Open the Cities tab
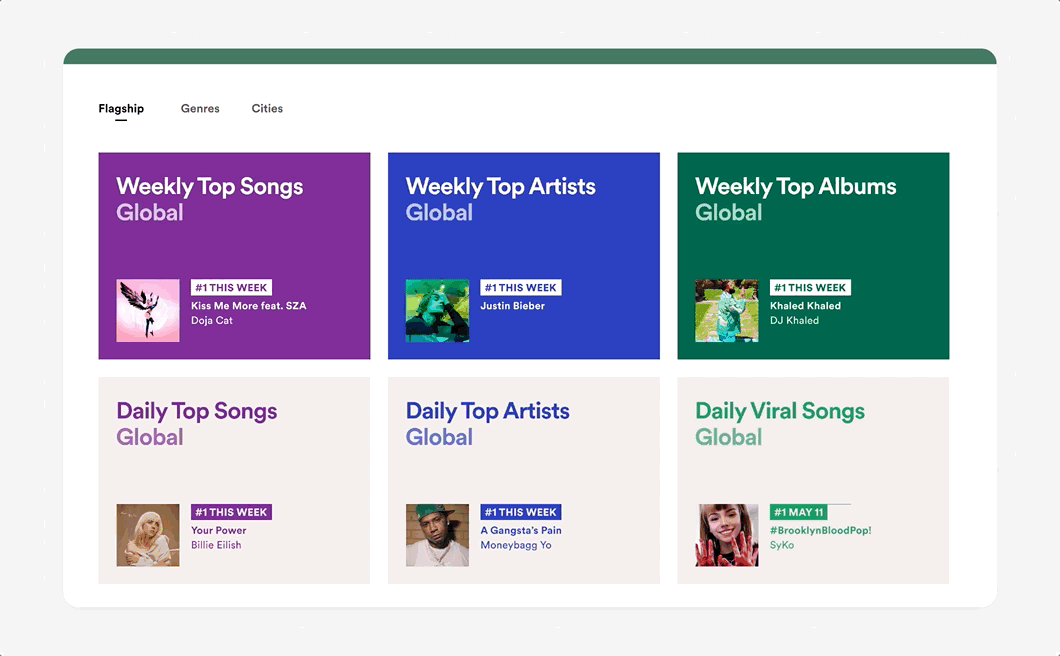This screenshot has width=1060, height=656. 267,108
